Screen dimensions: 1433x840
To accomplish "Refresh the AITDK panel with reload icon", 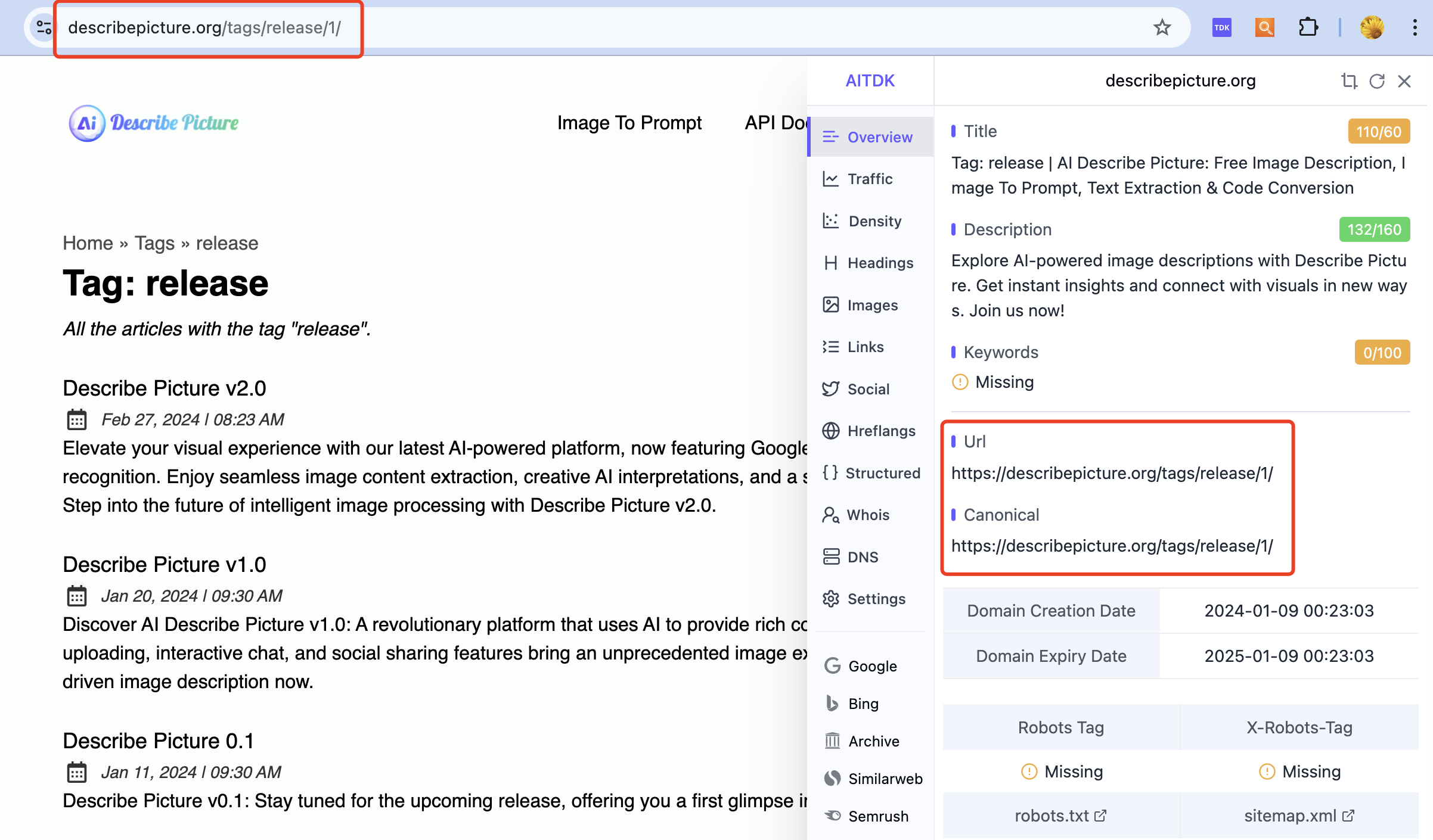I will [x=1377, y=81].
